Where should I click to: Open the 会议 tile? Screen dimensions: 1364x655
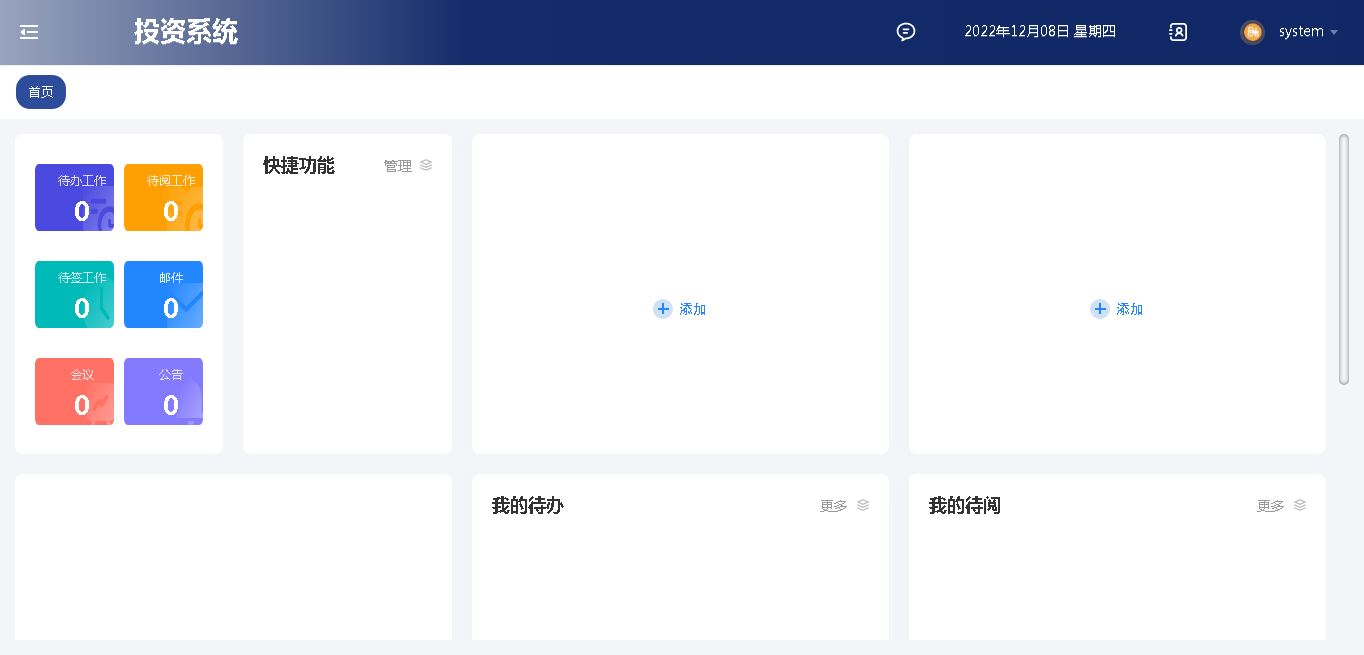pyautogui.click(x=74, y=391)
